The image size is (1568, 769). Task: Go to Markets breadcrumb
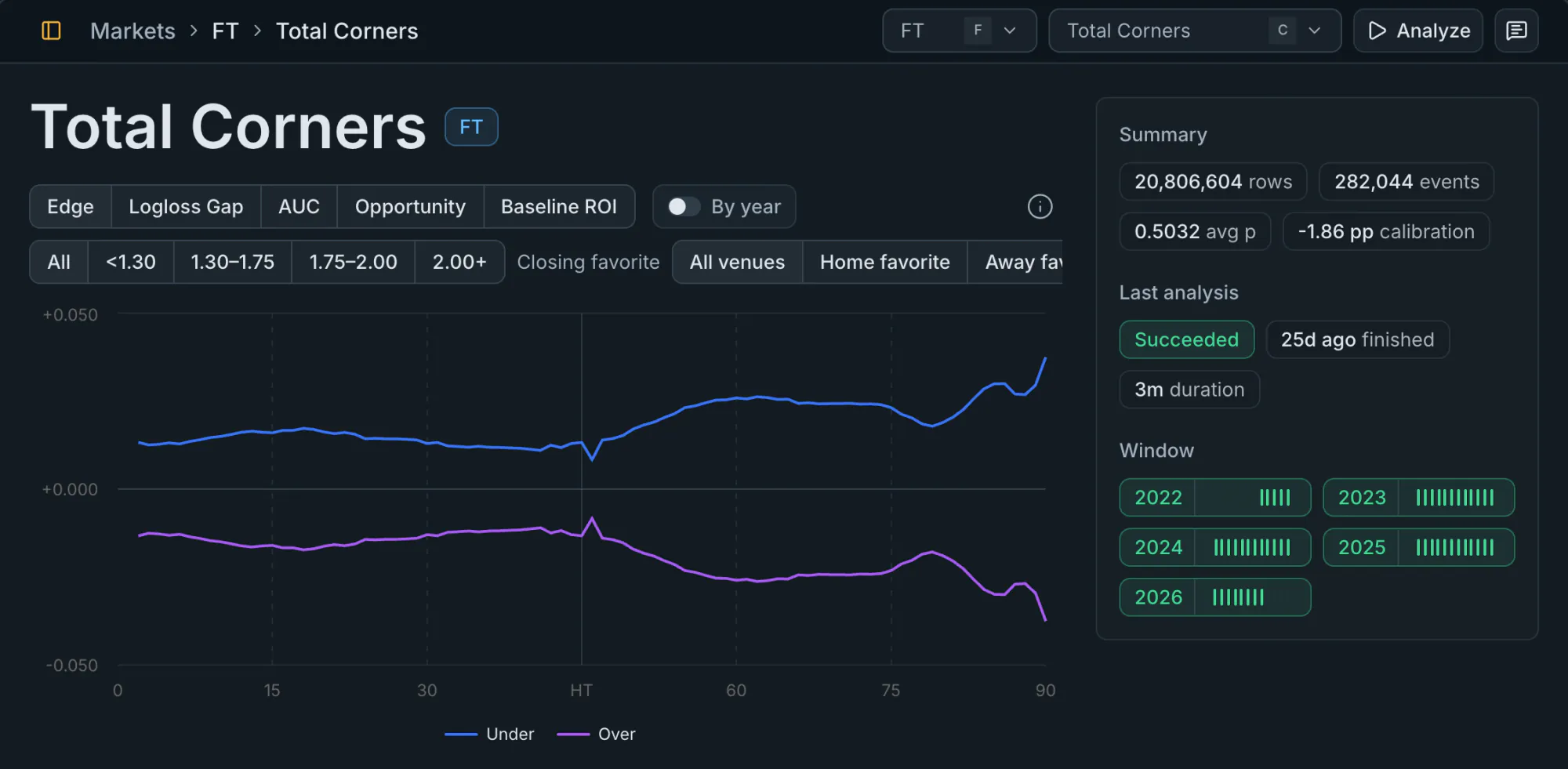[x=133, y=31]
